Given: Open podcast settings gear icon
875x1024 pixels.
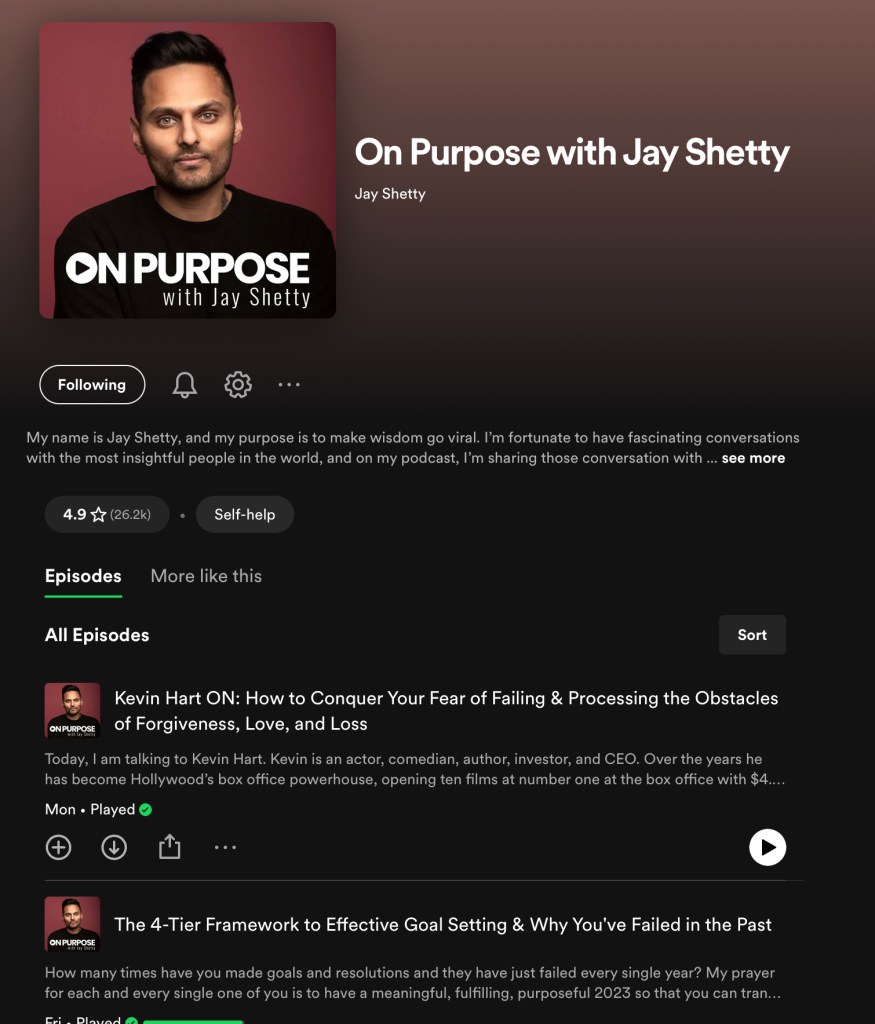Looking at the screenshot, I should (238, 385).
